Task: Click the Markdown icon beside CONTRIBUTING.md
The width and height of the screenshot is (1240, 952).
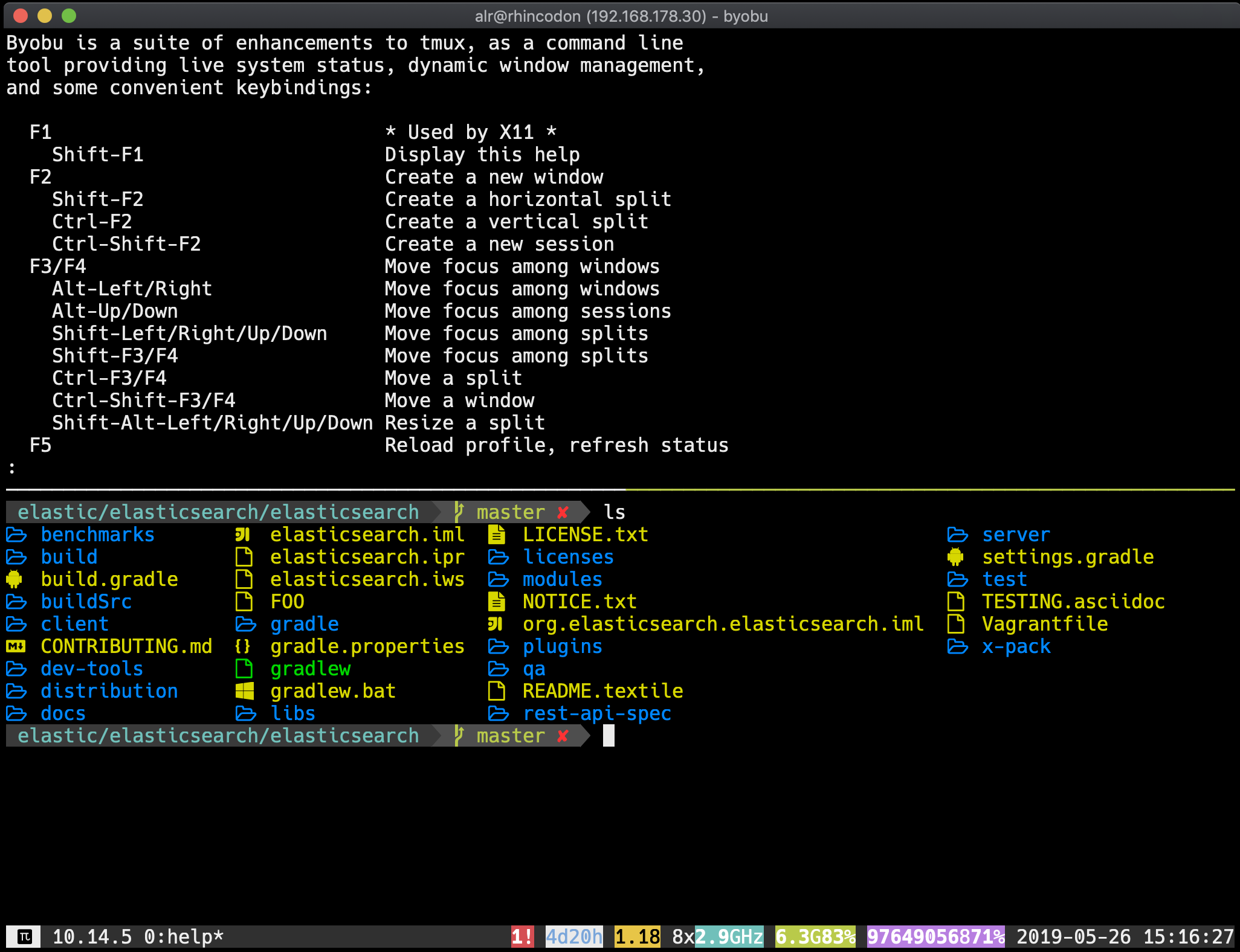Action: coord(16,647)
